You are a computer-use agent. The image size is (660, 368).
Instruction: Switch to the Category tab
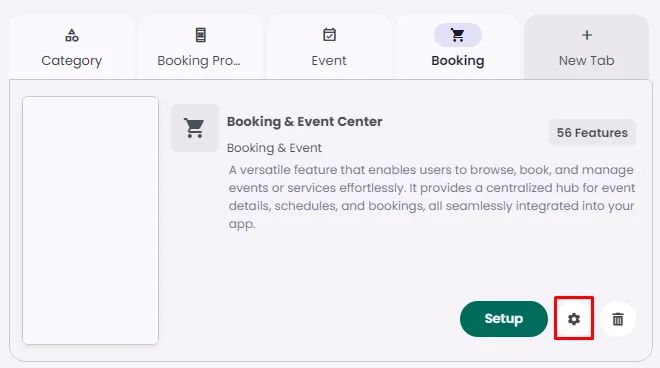(x=72, y=61)
